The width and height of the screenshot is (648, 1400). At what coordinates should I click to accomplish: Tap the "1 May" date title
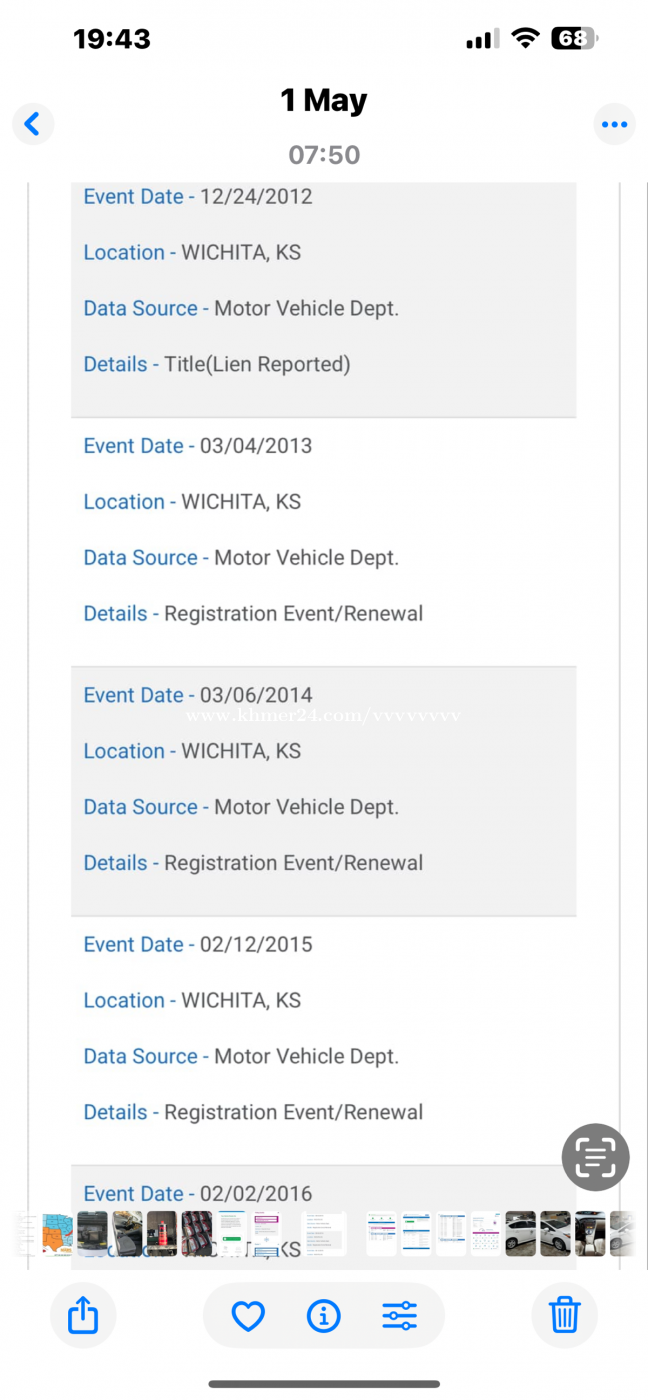[323, 100]
